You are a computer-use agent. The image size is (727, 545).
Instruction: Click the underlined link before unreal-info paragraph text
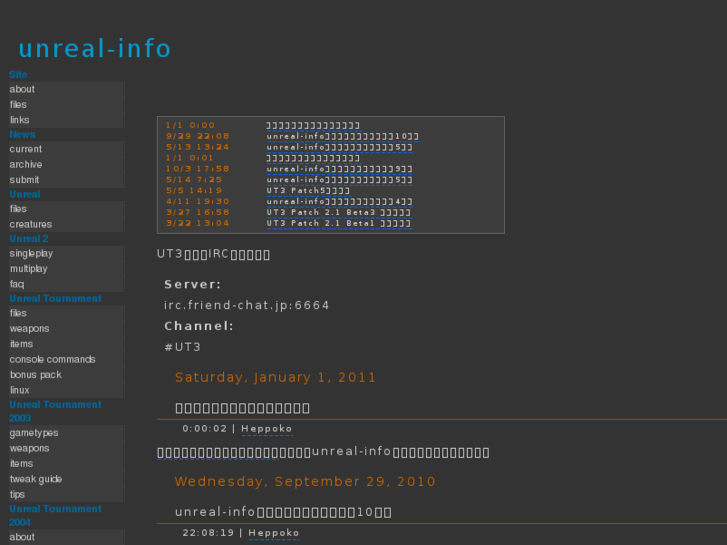pos(218,453)
